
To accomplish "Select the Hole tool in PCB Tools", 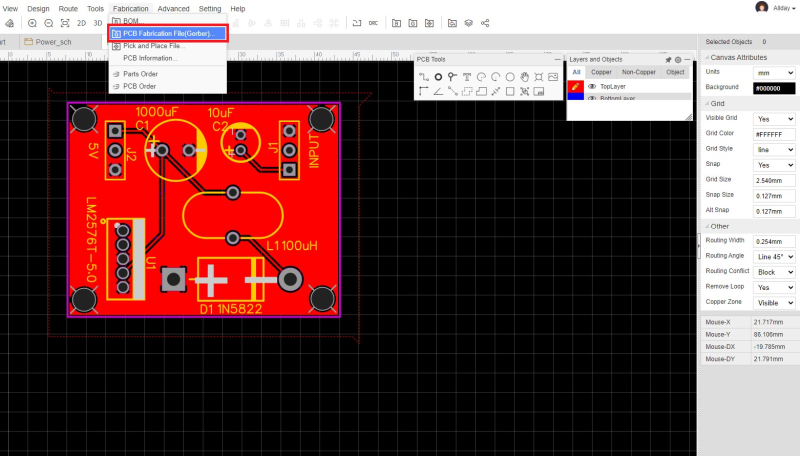I will click(x=539, y=77).
